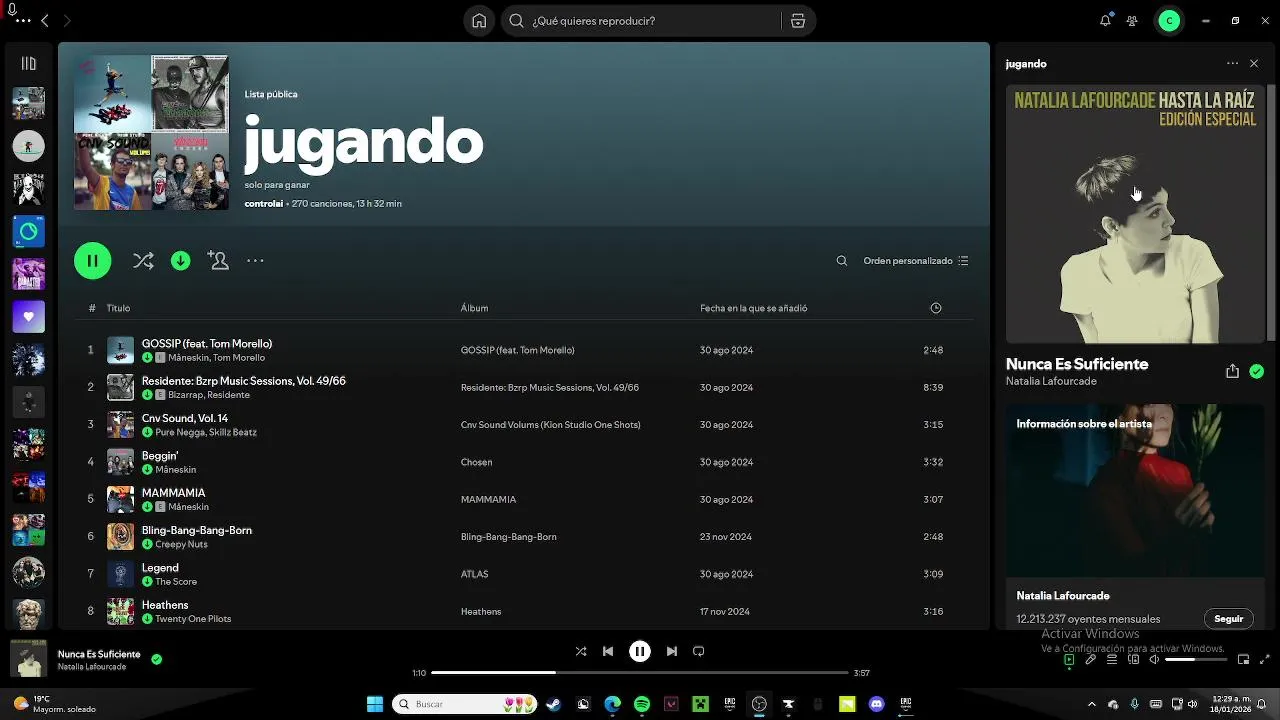Pause playback in bottom player bar

[x=640, y=651]
